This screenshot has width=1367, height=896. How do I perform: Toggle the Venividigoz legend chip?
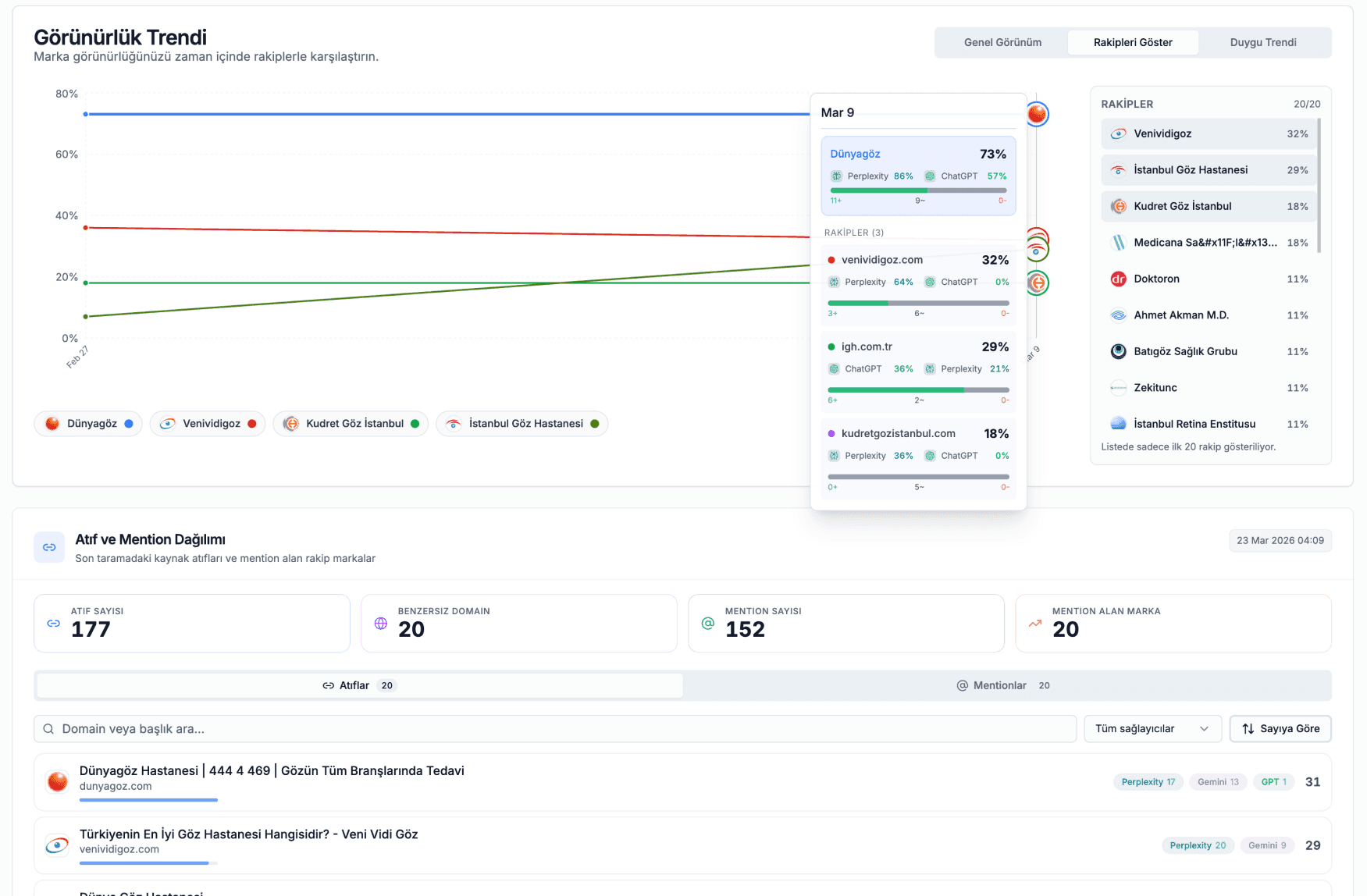(x=208, y=424)
